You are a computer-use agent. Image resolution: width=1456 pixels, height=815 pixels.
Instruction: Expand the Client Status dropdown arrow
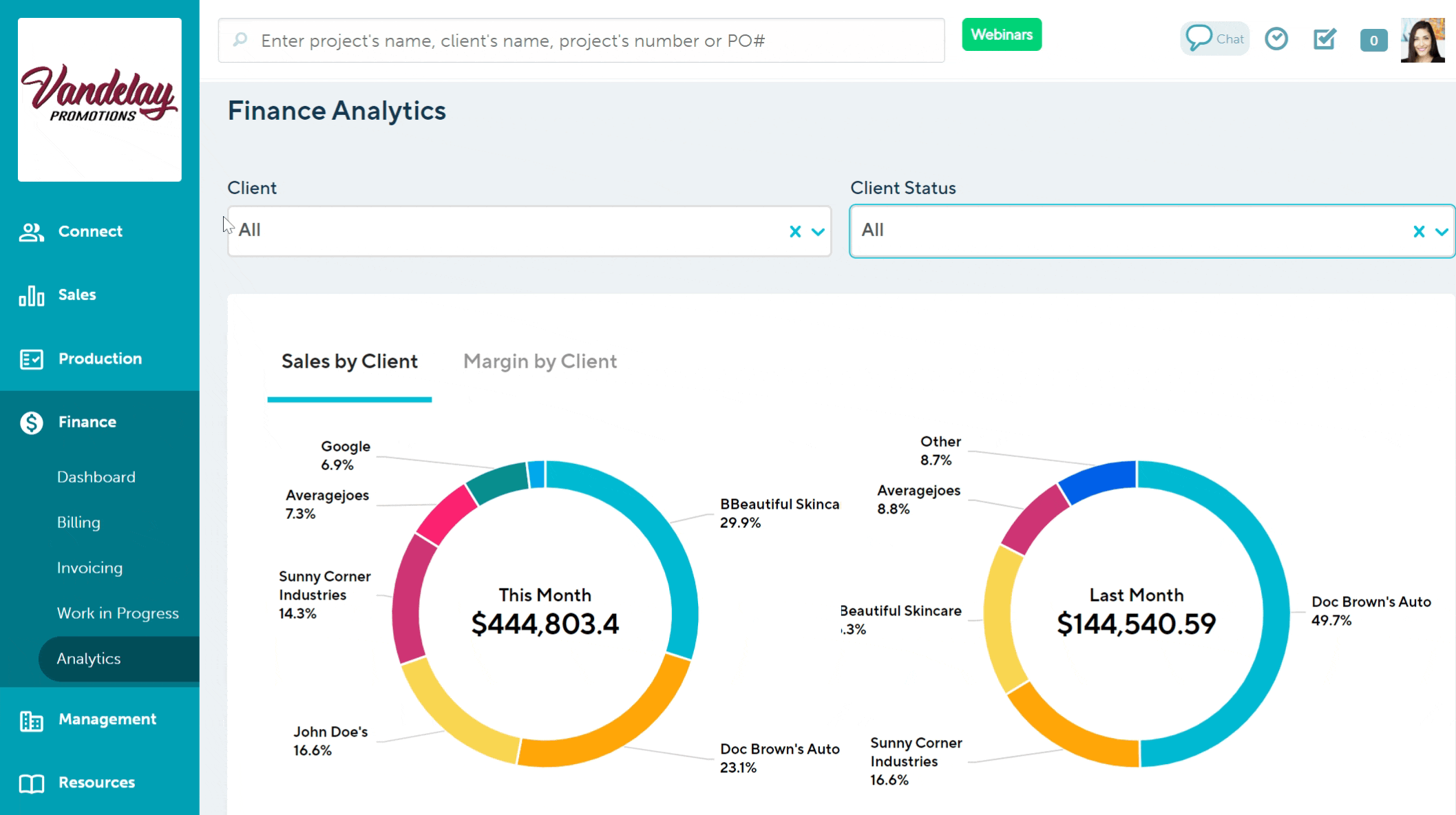(x=1442, y=232)
